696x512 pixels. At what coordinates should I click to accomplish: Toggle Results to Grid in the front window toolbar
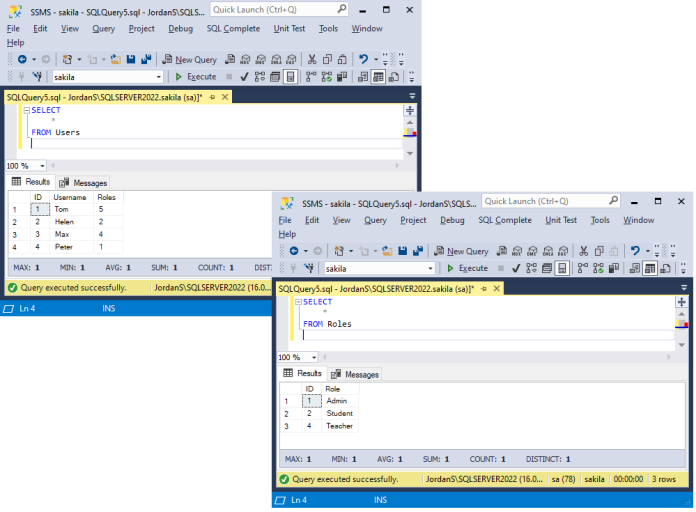tap(650, 268)
